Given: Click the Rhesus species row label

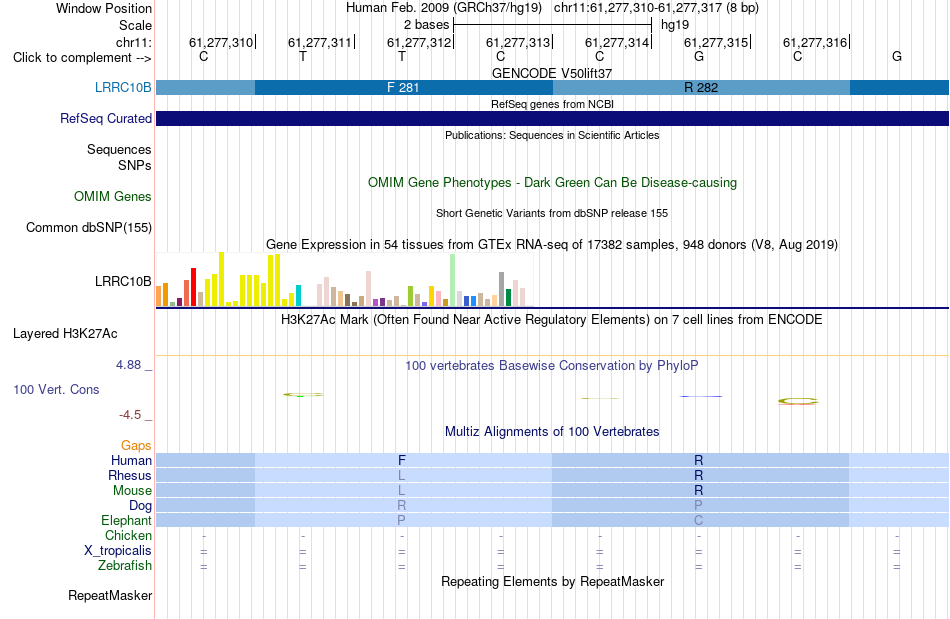Looking at the screenshot, I should (x=130, y=475).
